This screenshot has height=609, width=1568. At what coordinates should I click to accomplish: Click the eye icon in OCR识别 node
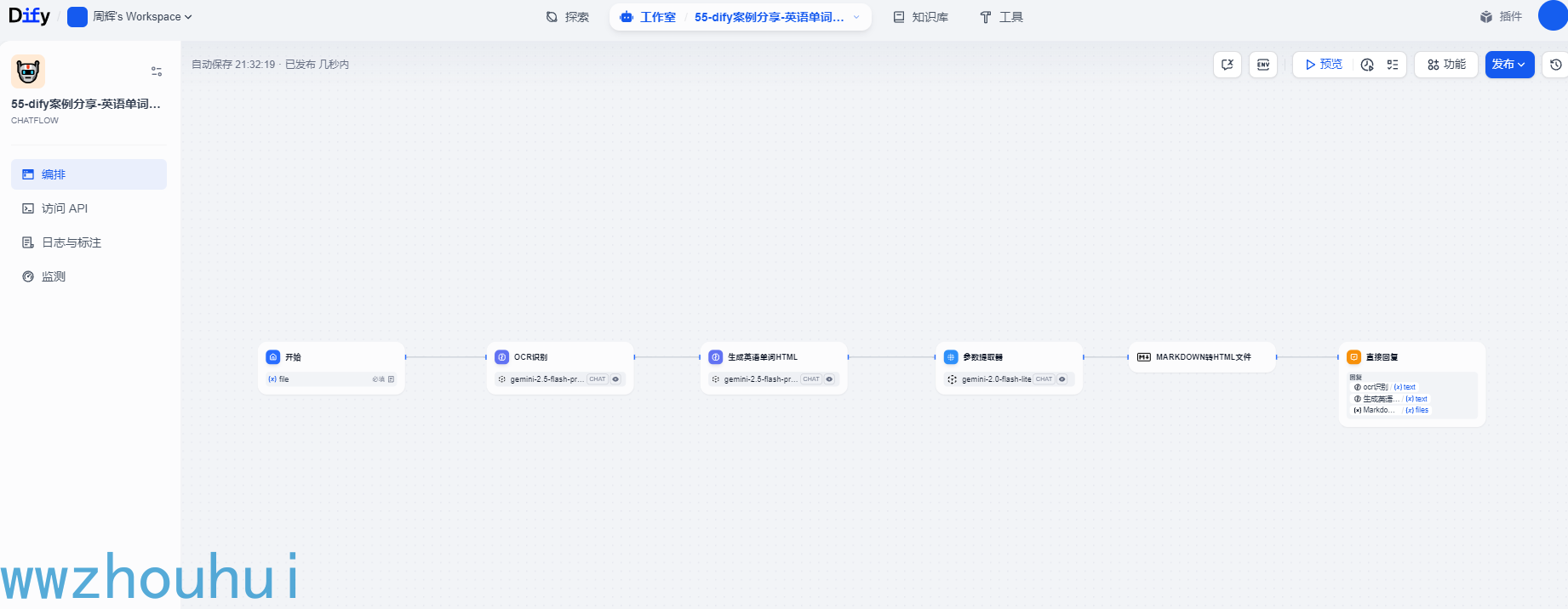point(615,379)
